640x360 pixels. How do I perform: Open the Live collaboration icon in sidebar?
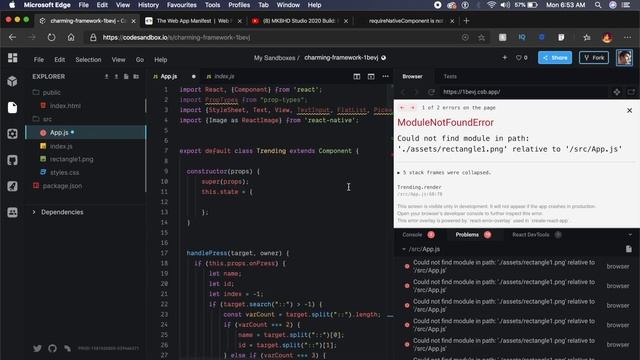click(12, 212)
